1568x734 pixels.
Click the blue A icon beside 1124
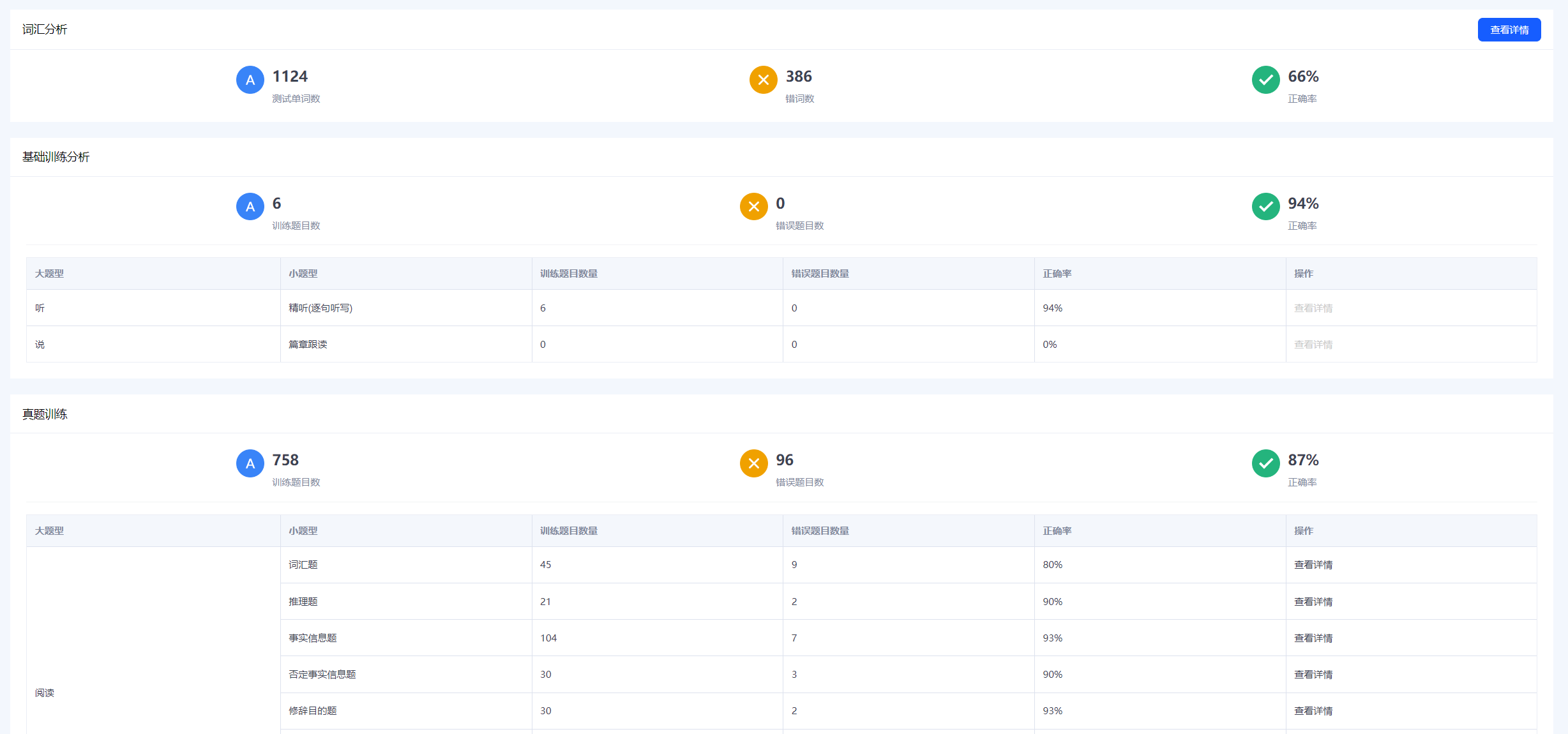[250, 80]
